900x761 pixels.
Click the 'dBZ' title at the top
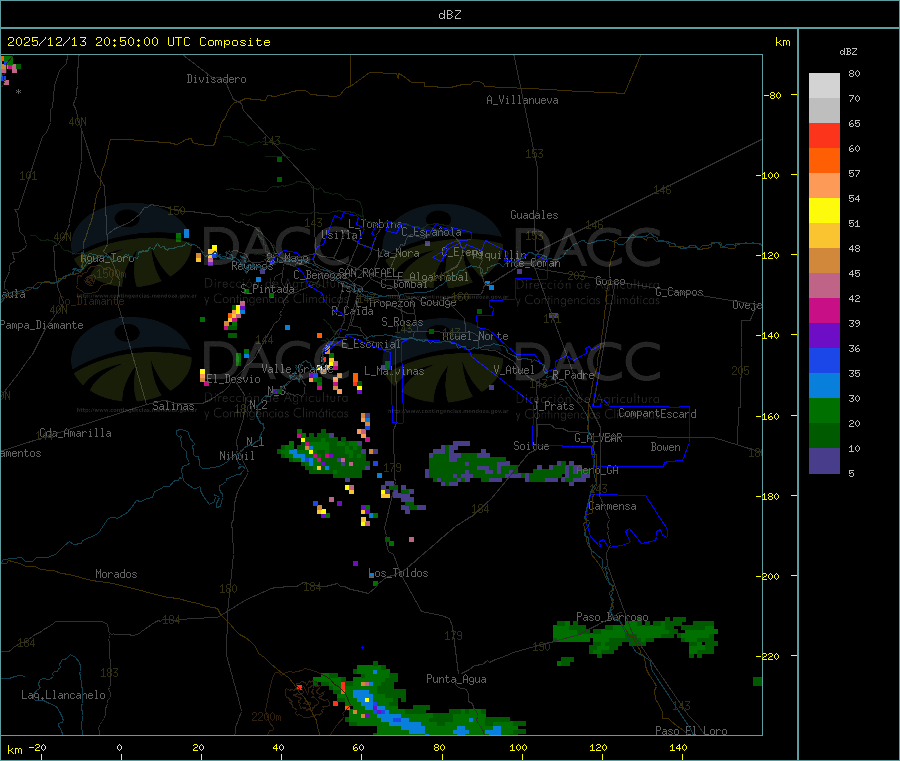point(449,15)
